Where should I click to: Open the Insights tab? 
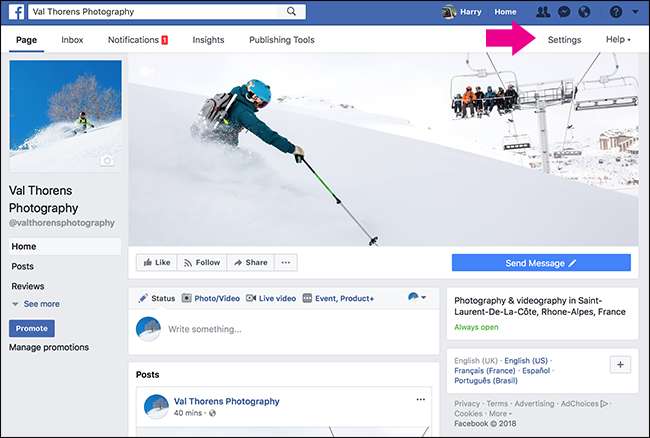coord(208,40)
